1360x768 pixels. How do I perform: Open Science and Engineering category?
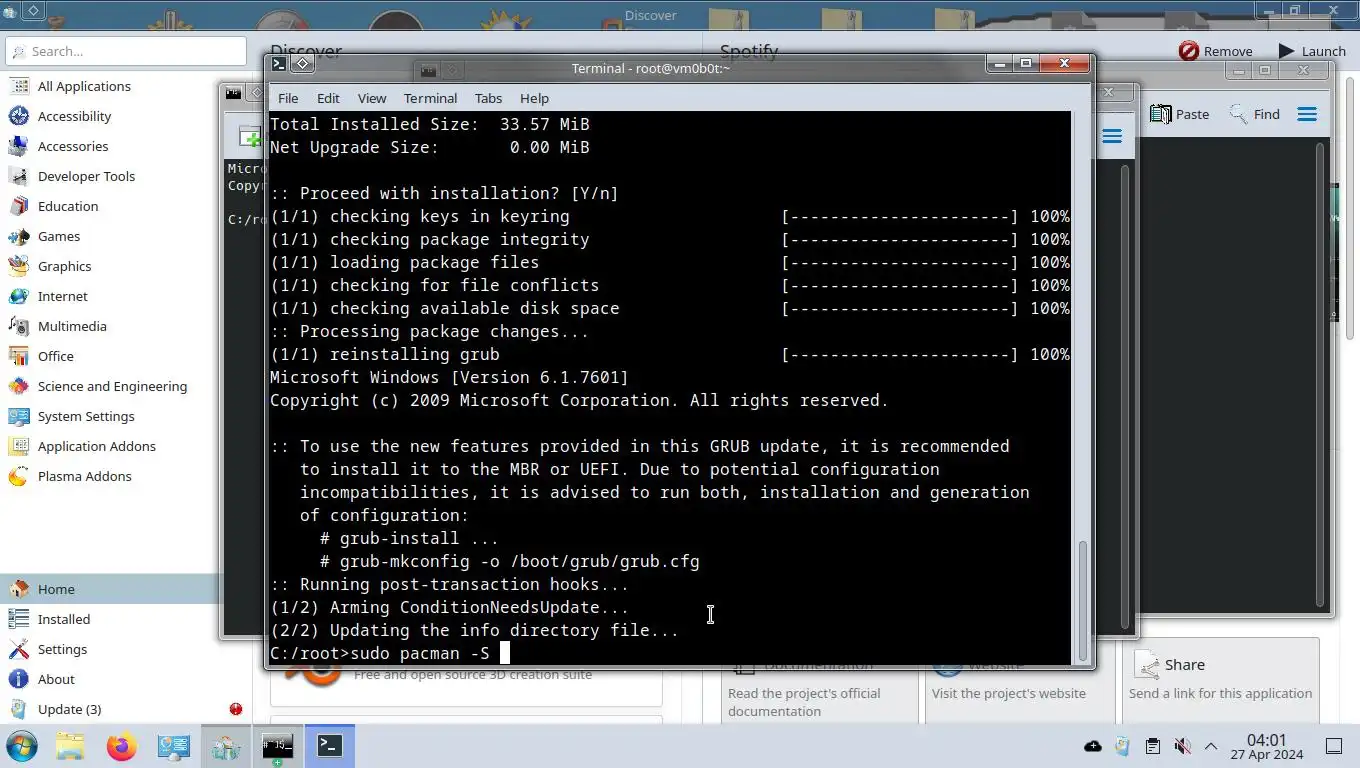point(110,386)
